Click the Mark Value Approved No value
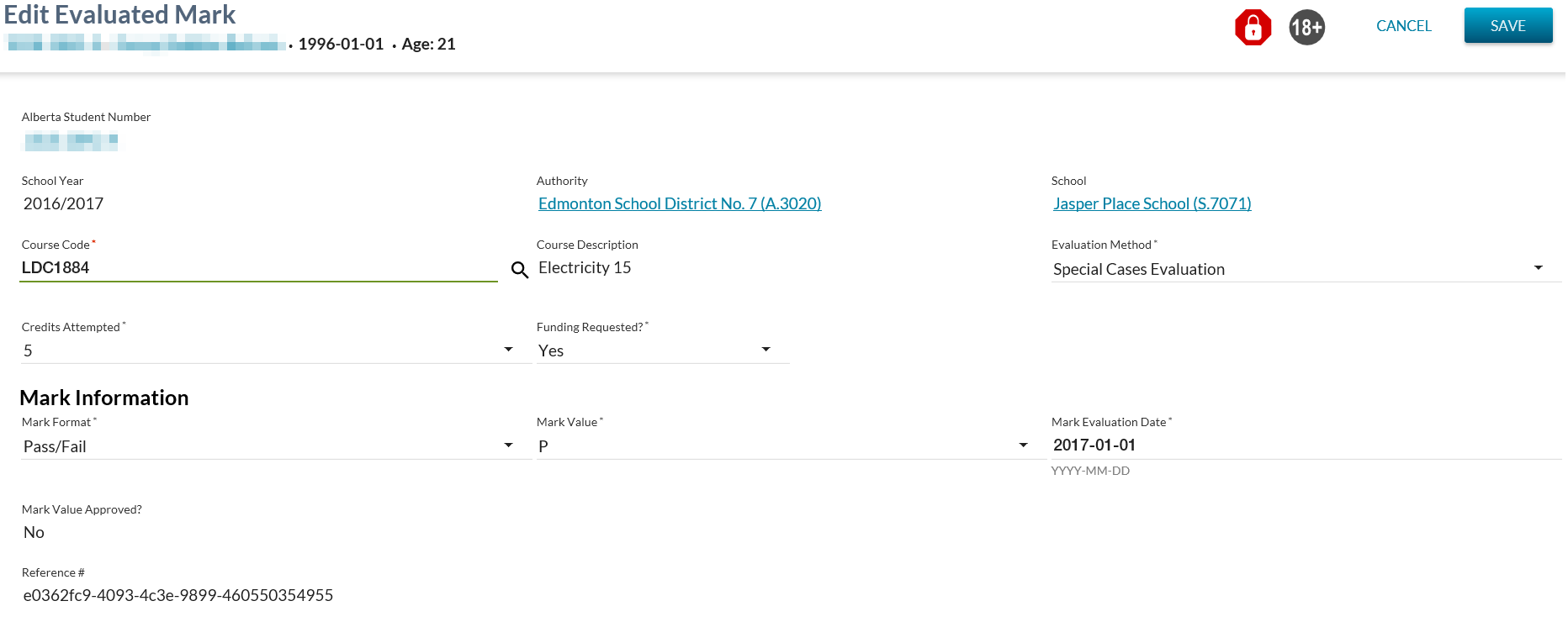 pos(34,532)
